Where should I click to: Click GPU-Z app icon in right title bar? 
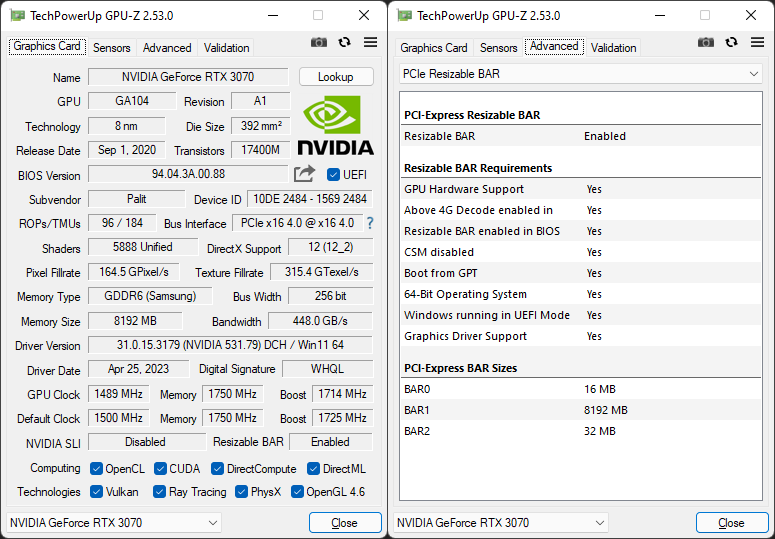[x=404, y=16]
